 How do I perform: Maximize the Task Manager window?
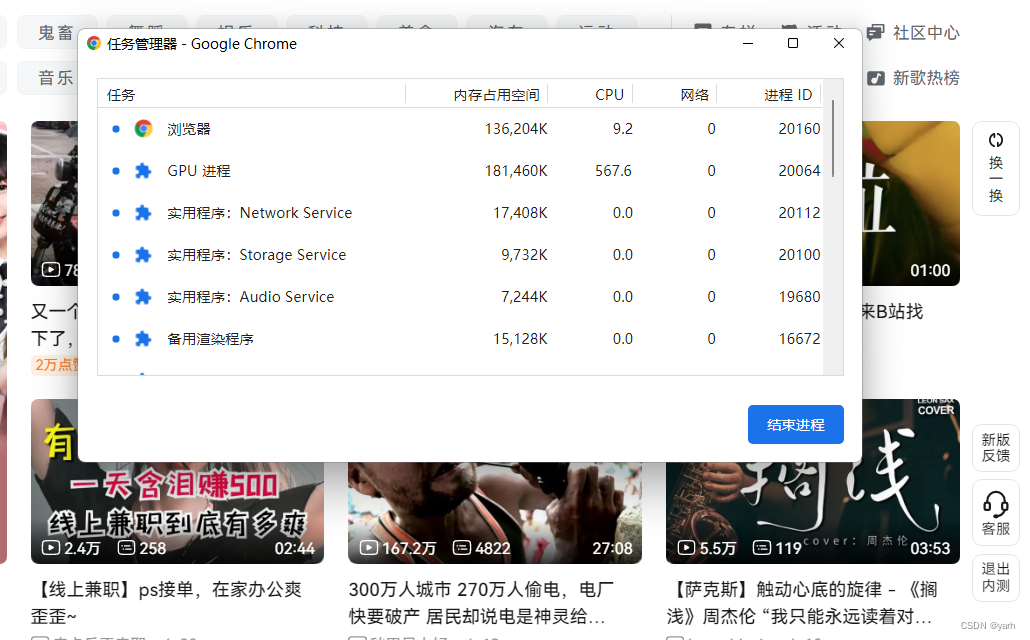click(x=793, y=43)
